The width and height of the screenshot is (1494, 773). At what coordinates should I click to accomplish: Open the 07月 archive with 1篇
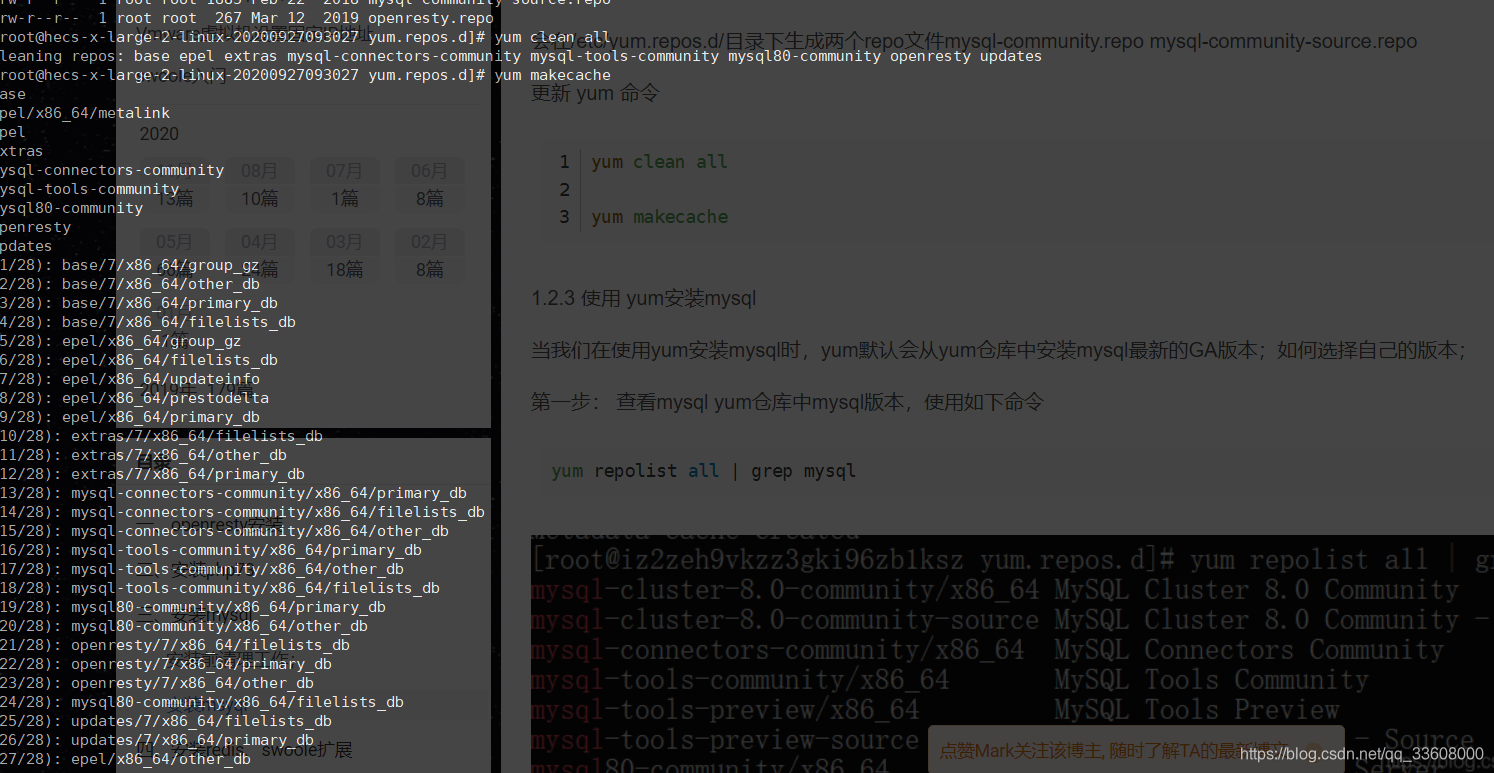[x=345, y=184]
